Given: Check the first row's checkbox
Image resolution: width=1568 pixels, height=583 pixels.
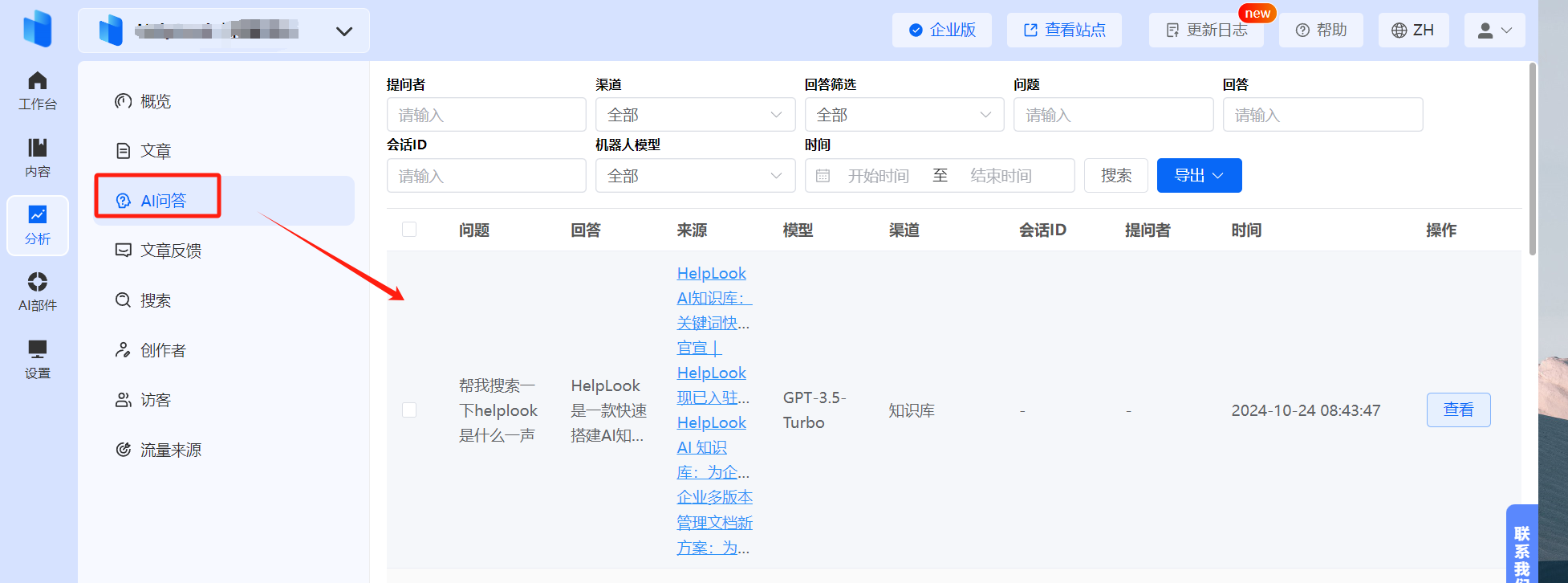Looking at the screenshot, I should pyautogui.click(x=409, y=410).
